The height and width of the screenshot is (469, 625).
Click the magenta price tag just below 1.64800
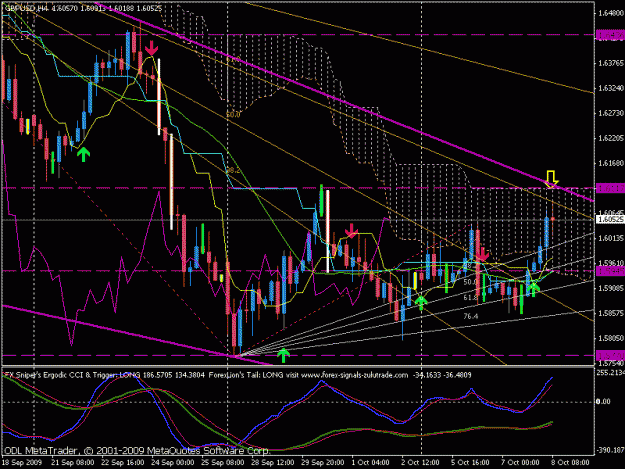[610, 35]
